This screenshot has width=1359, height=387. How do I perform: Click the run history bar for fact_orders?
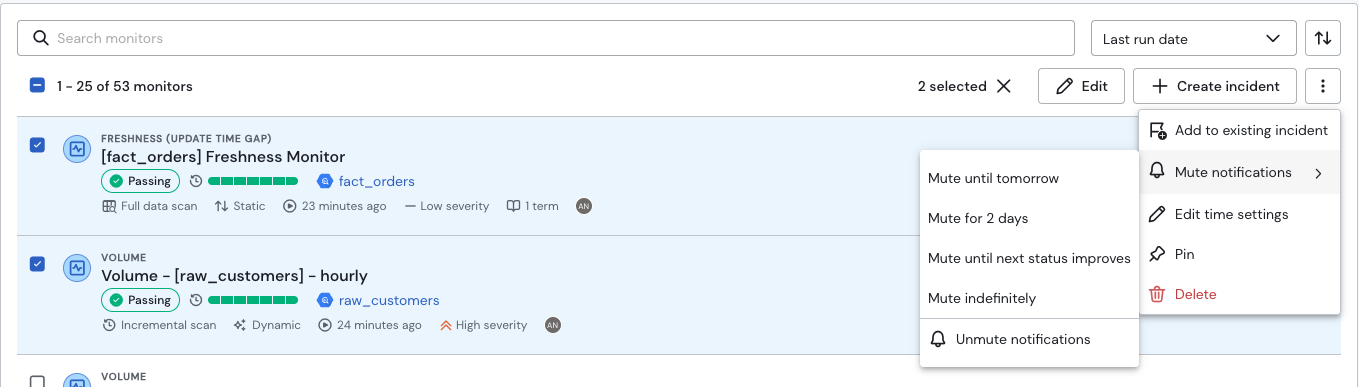coord(252,181)
